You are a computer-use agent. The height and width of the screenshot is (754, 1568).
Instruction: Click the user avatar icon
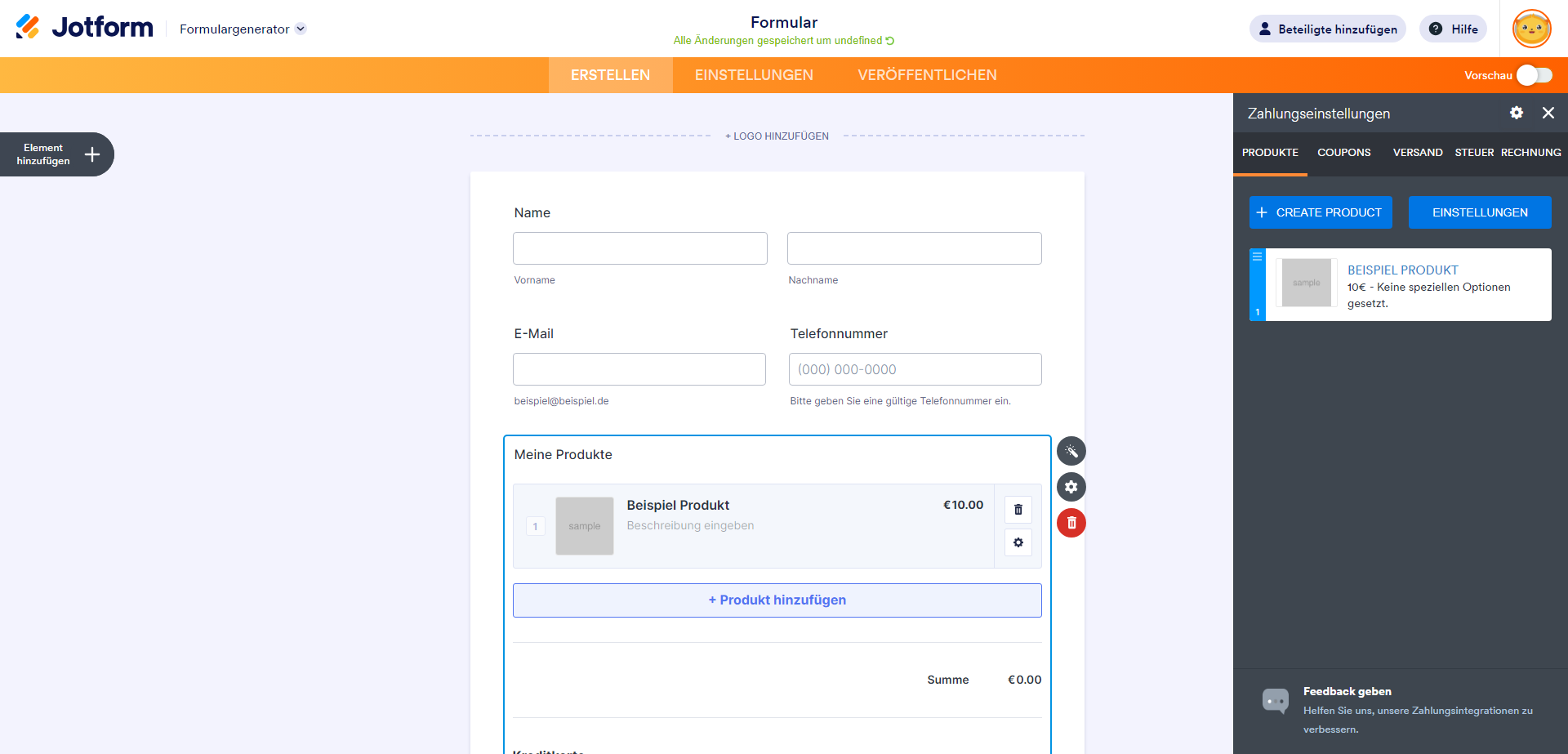coord(1531,29)
